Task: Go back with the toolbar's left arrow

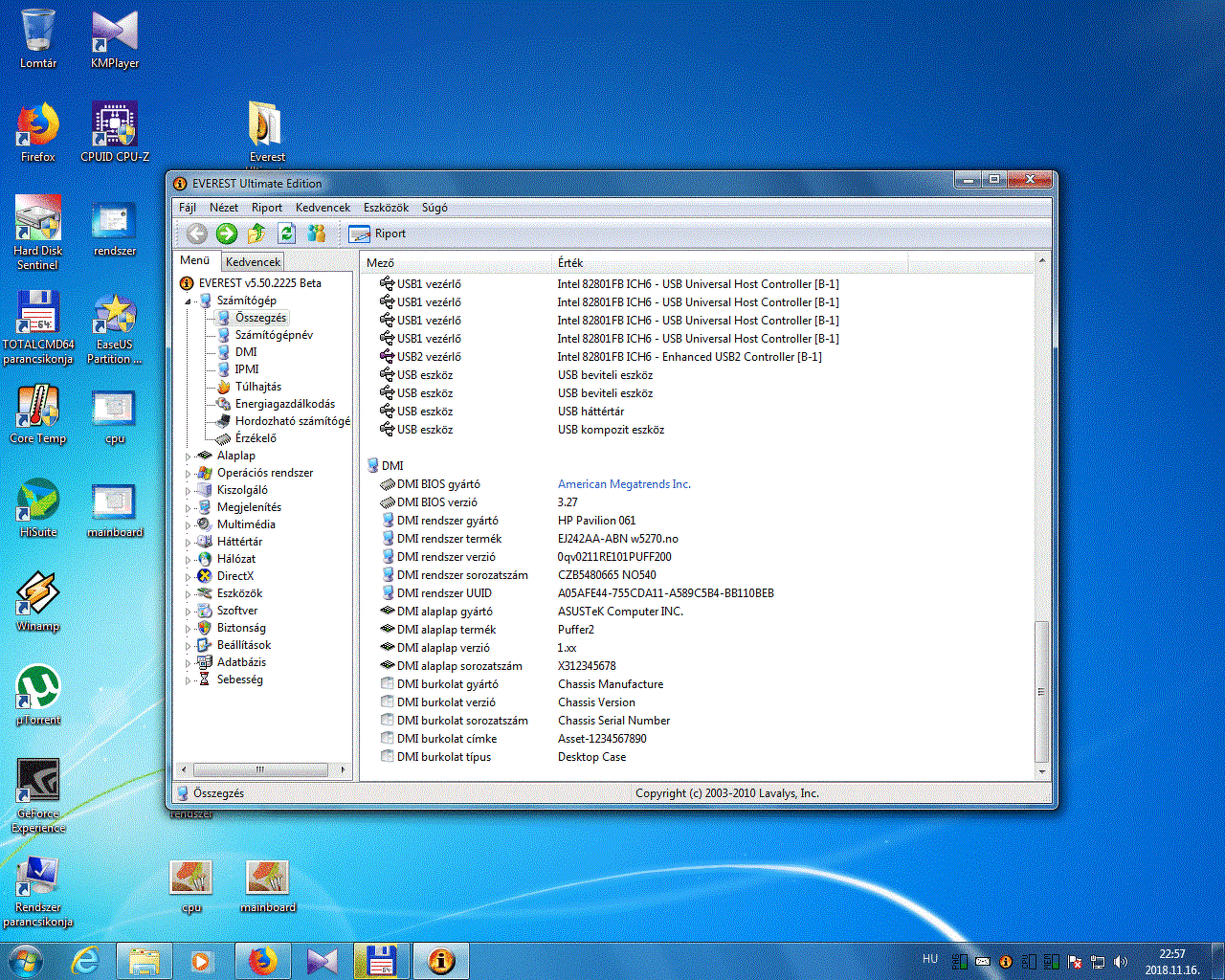Action: [197, 234]
